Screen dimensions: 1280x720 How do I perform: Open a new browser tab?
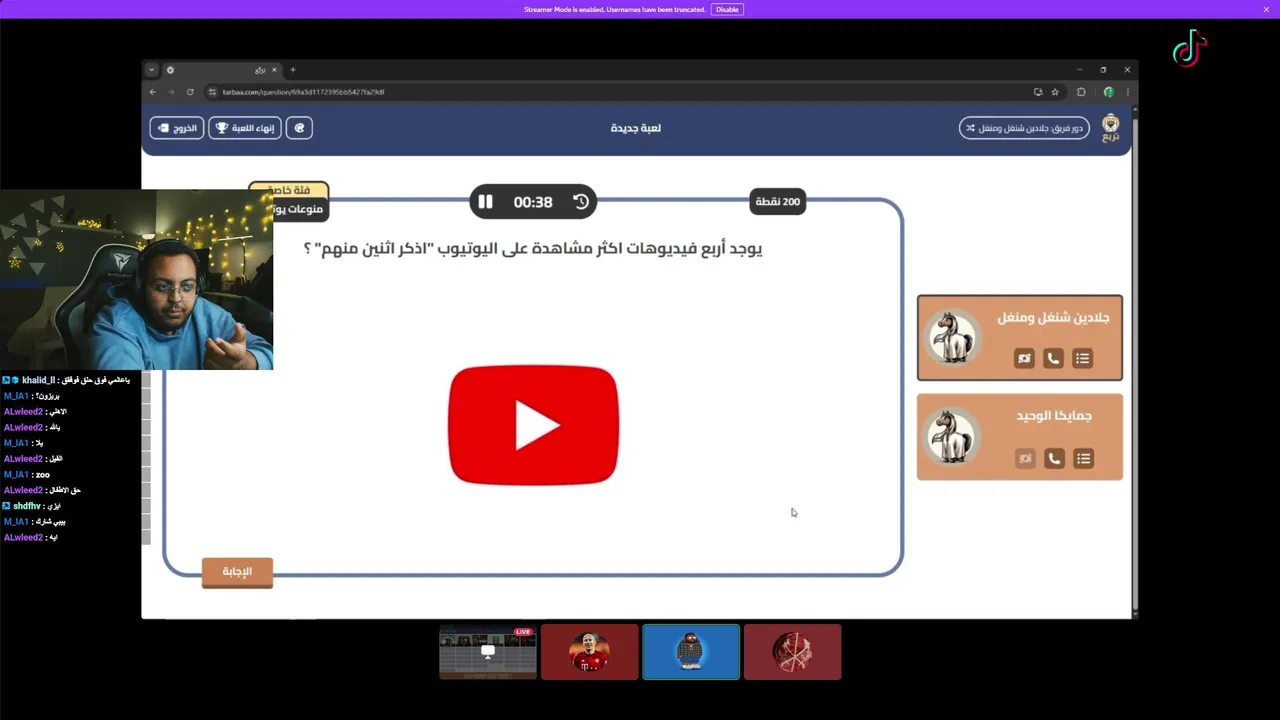coord(293,70)
